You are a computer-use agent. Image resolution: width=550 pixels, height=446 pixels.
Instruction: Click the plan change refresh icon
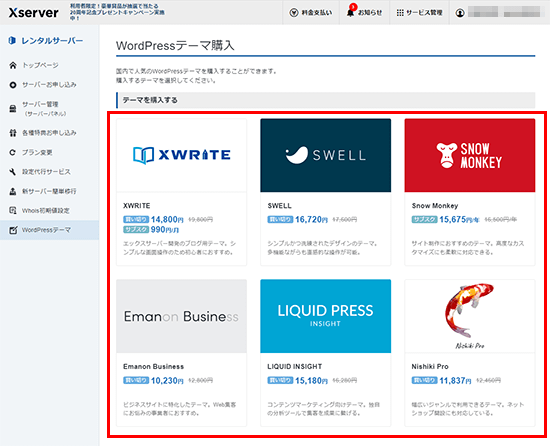click(13, 153)
